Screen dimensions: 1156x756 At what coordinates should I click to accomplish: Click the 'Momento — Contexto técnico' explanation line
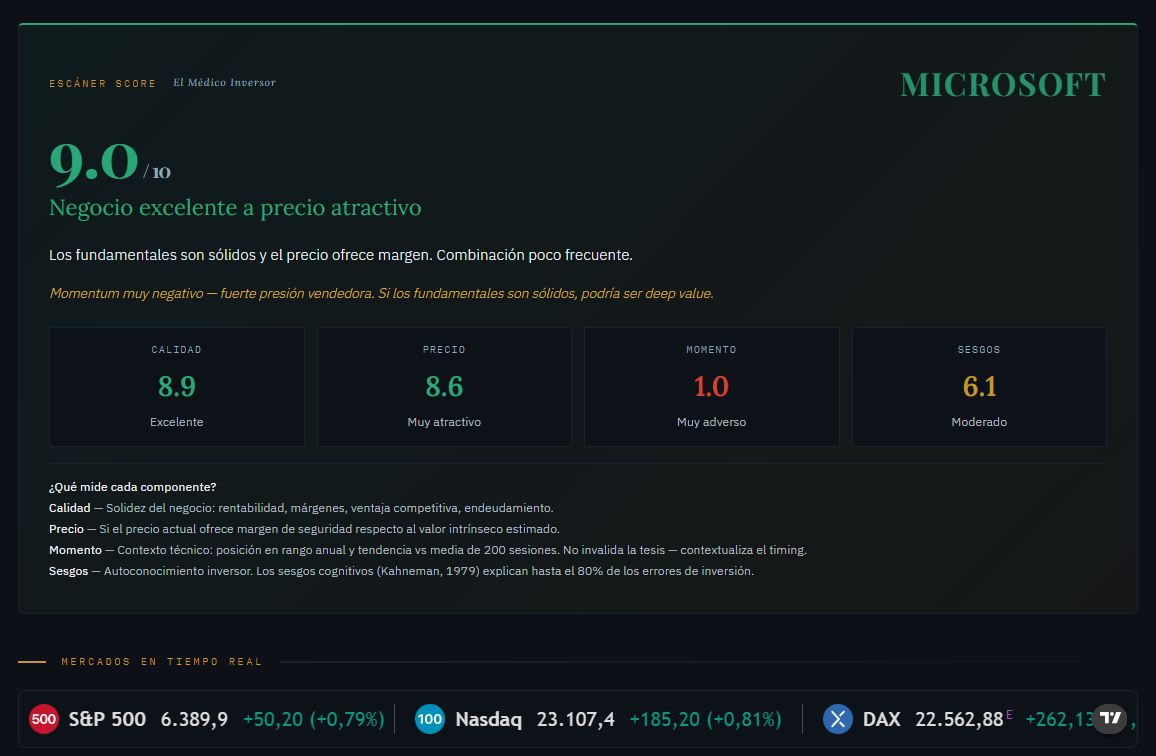tap(428, 550)
